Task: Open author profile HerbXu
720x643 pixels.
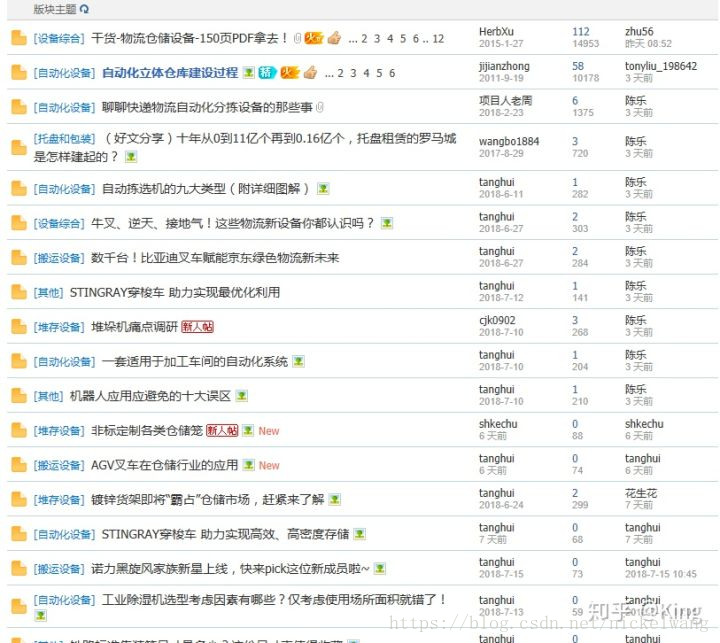Action: pos(496,32)
